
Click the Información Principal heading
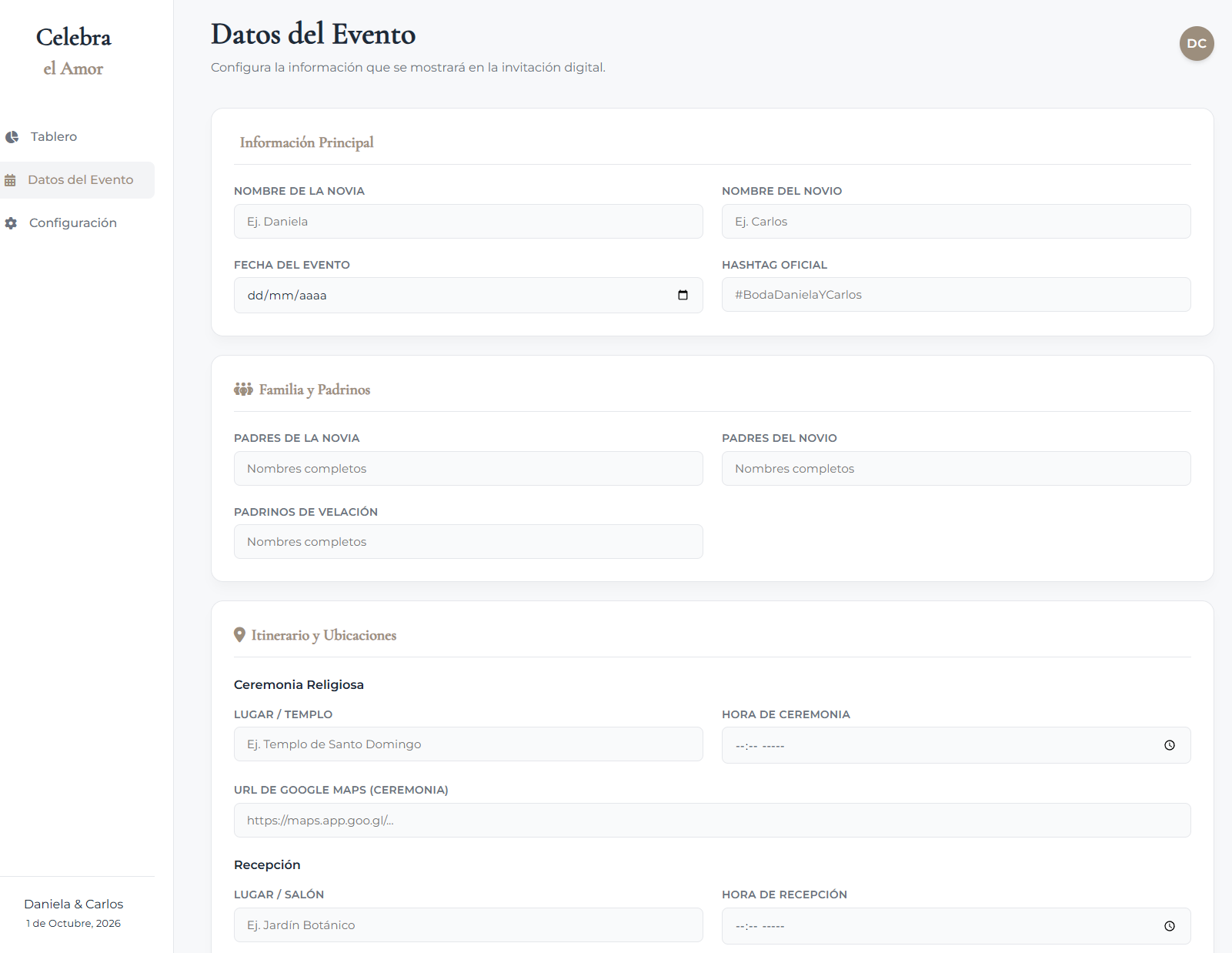(306, 142)
